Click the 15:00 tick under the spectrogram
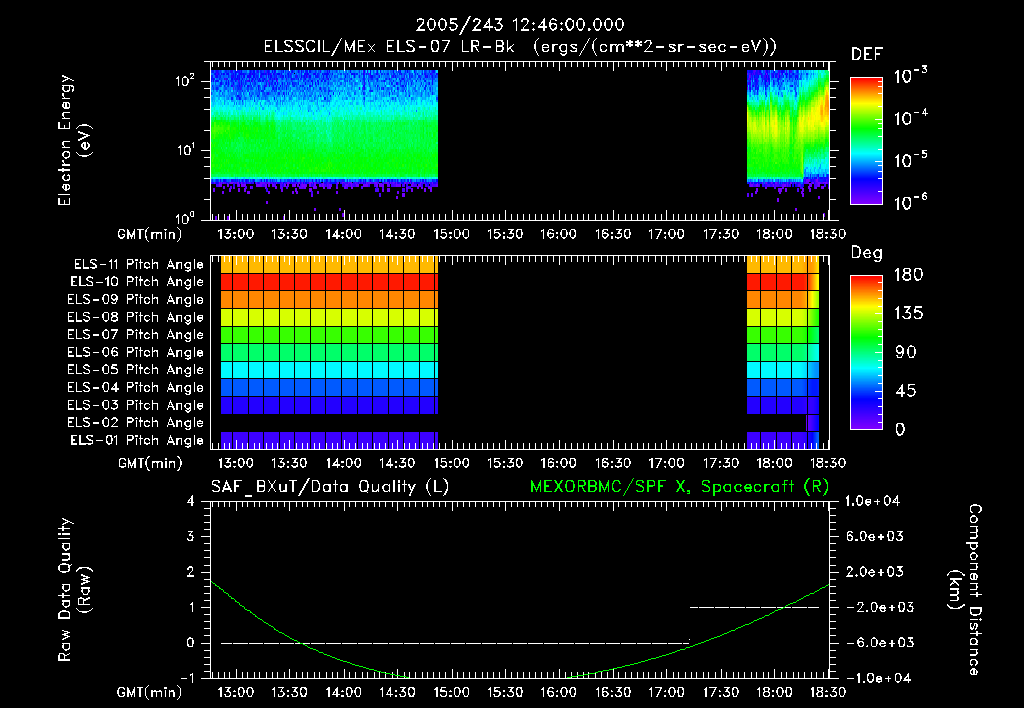The image size is (1024, 708). [x=451, y=234]
